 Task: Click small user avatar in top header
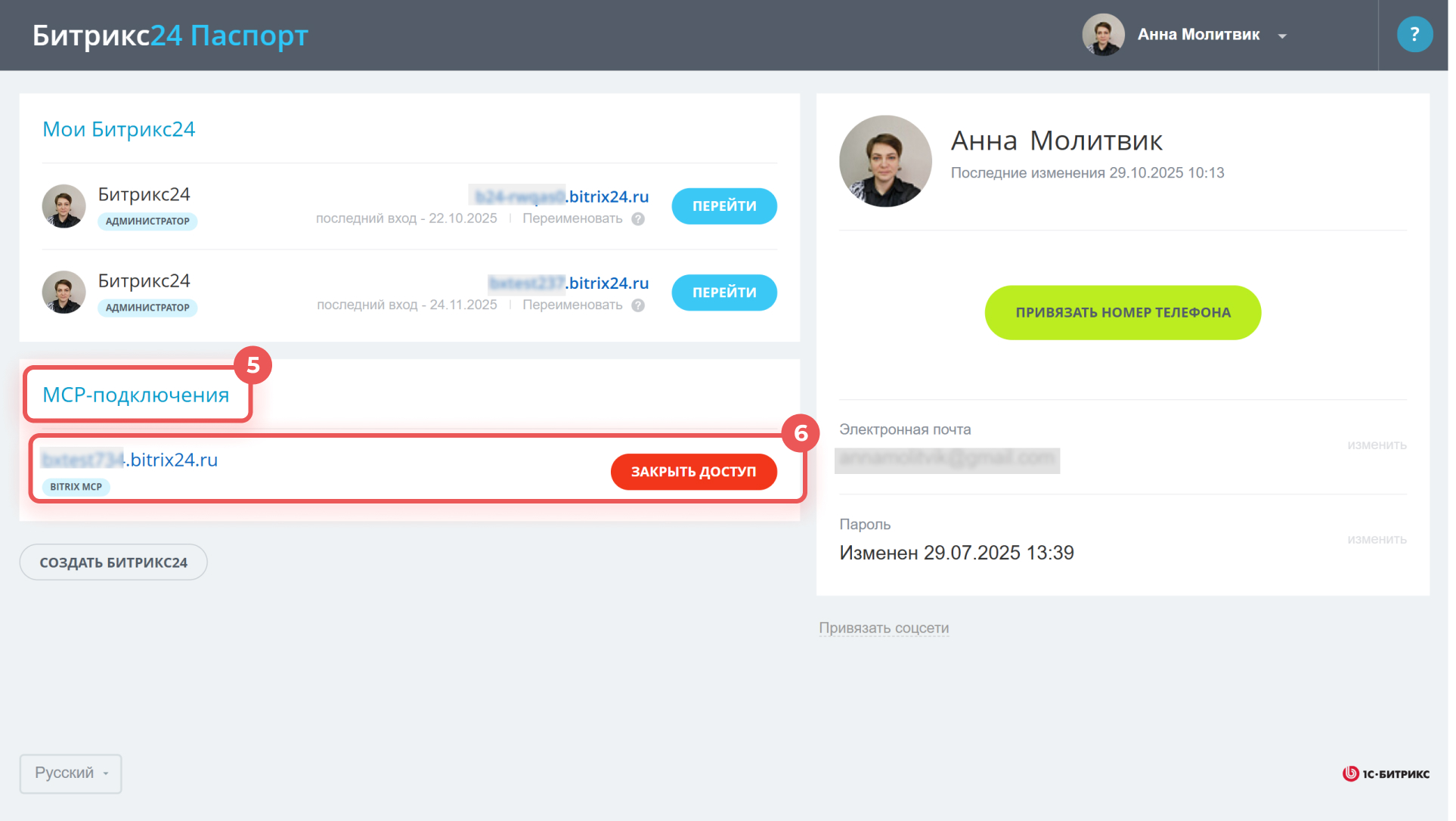(1102, 35)
